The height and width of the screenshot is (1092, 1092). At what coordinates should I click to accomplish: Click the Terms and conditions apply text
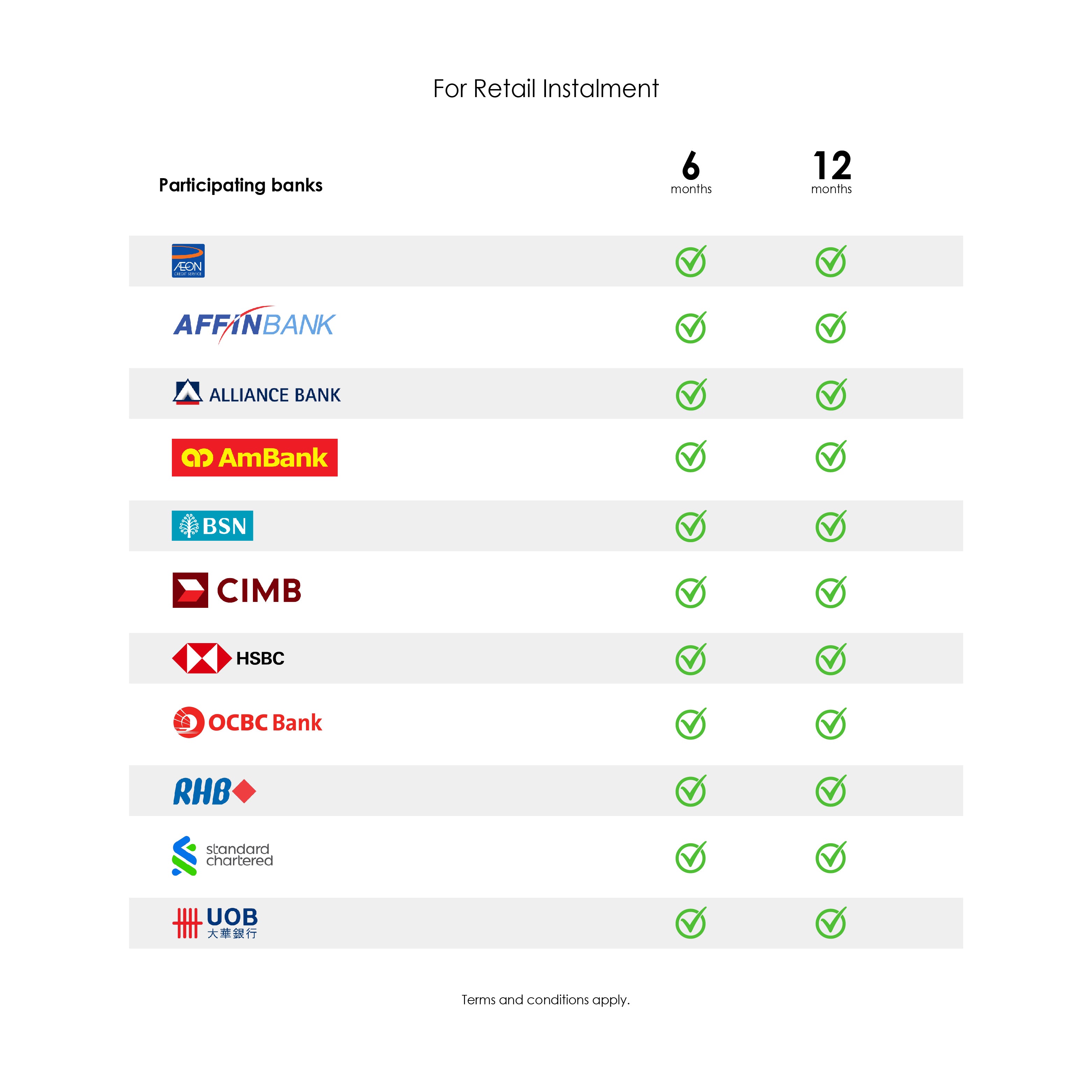point(545,1000)
